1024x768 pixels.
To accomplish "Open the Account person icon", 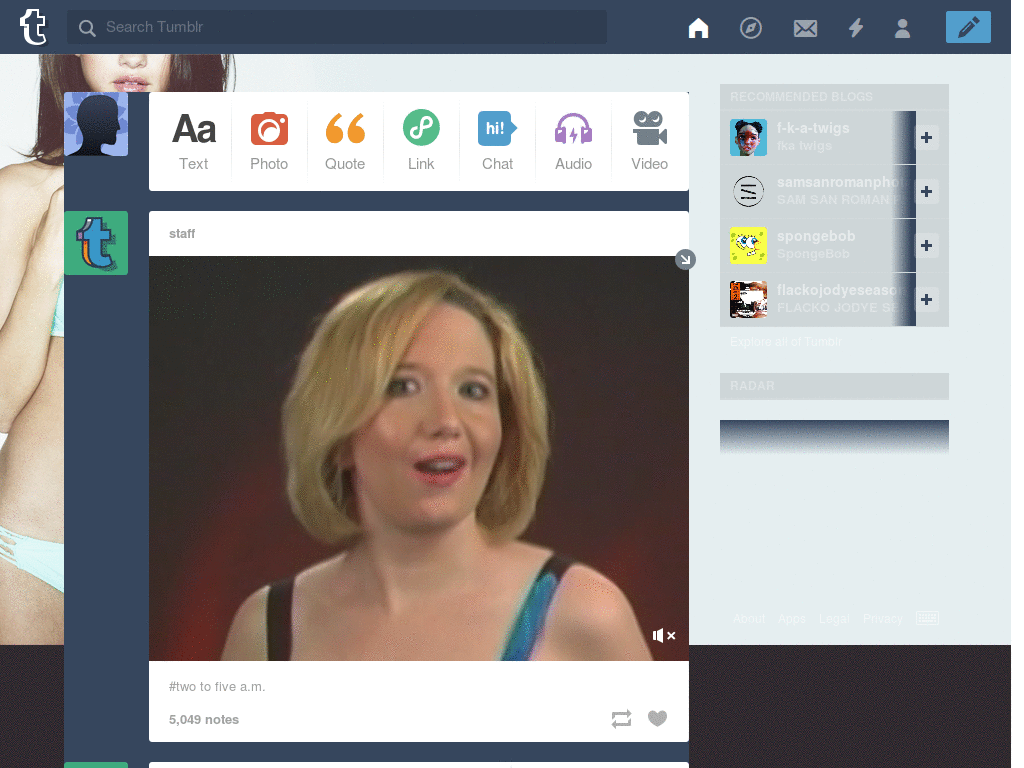I will tap(902, 28).
